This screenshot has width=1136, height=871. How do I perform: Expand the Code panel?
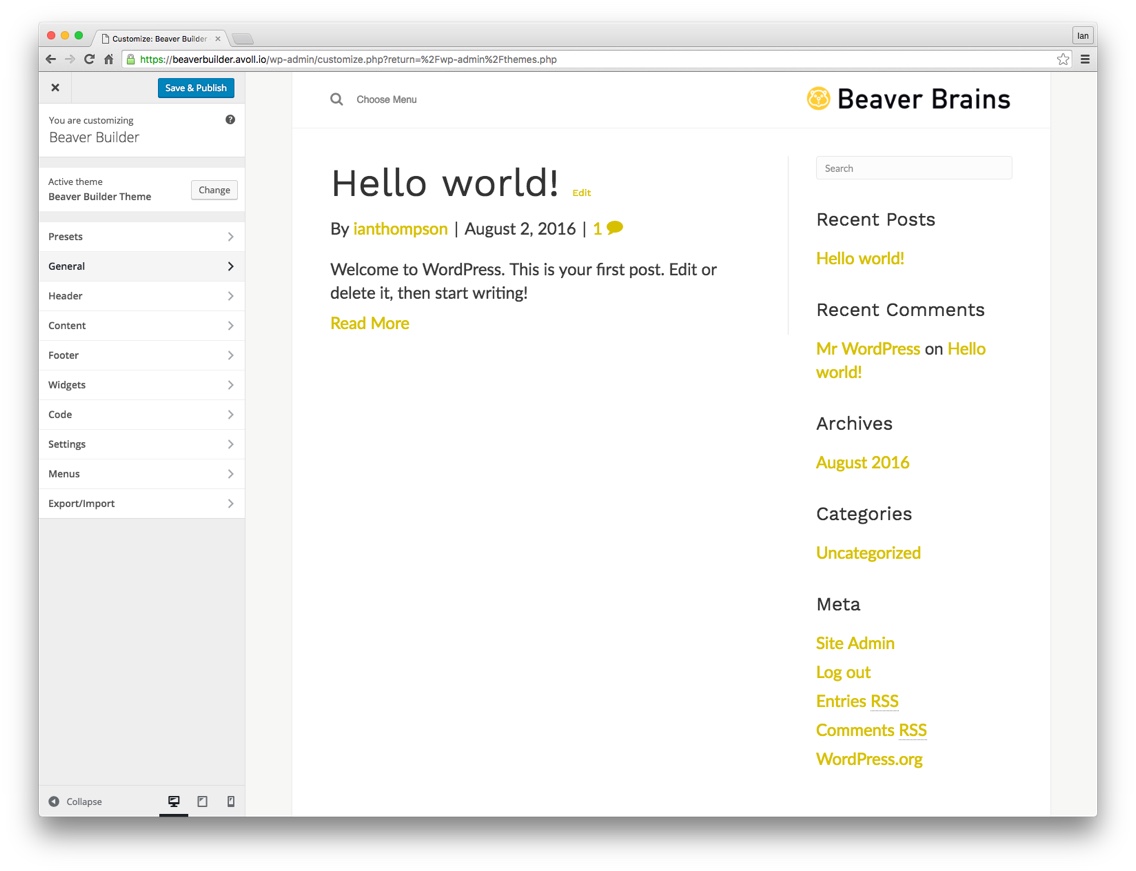[x=142, y=415]
